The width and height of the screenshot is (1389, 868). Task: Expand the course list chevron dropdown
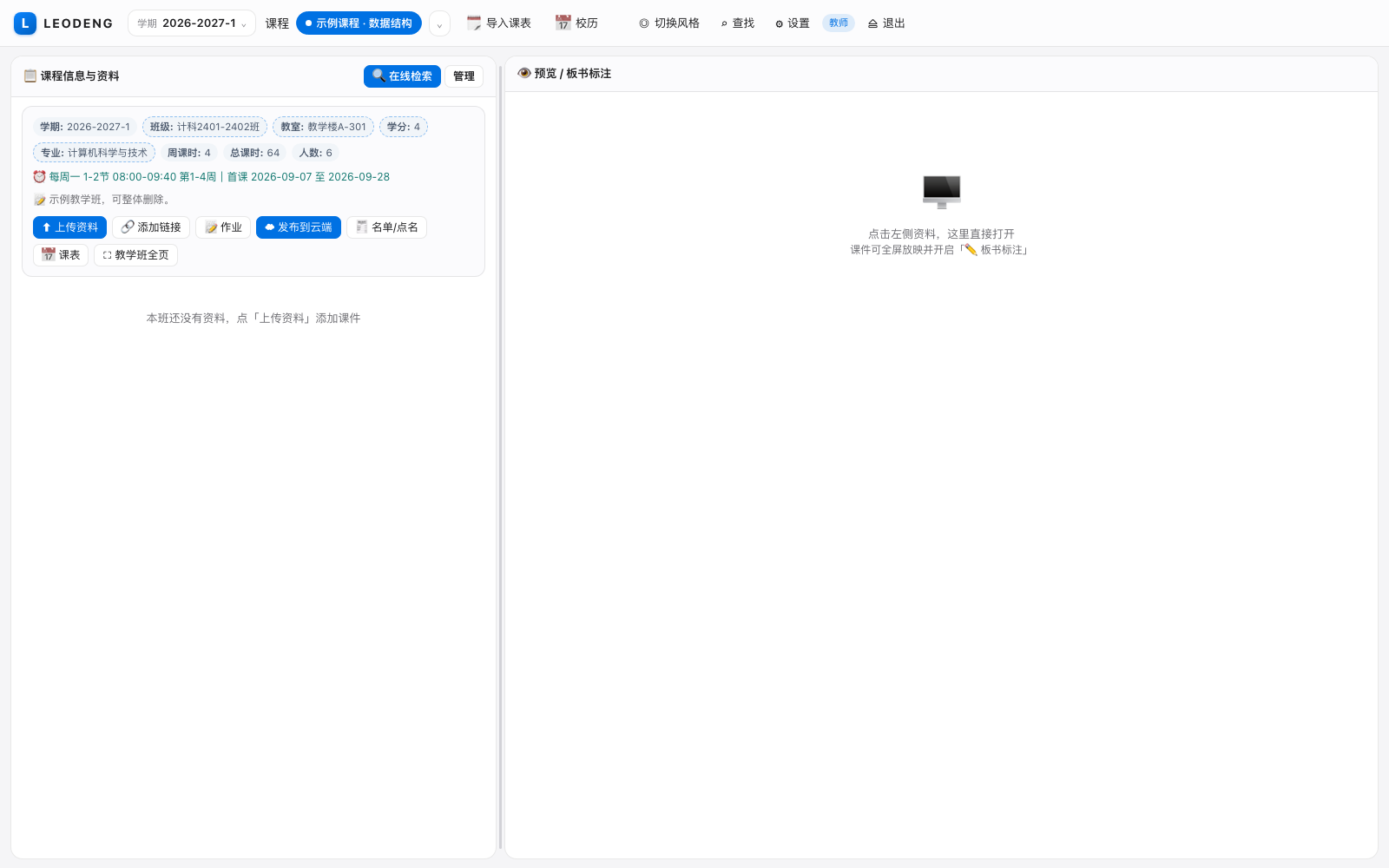click(x=439, y=24)
